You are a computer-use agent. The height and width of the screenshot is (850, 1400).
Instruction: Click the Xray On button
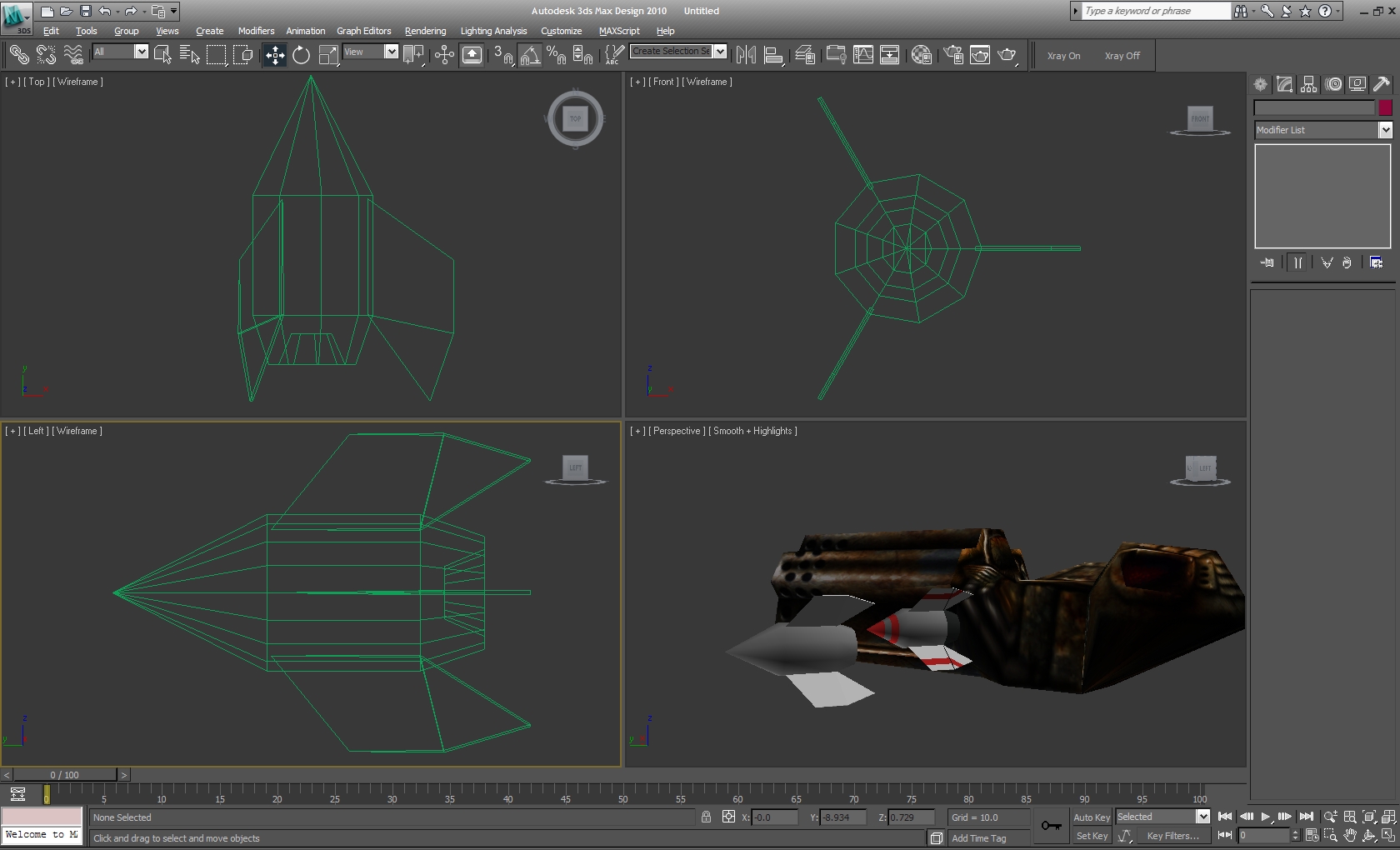pos(1063,56)
